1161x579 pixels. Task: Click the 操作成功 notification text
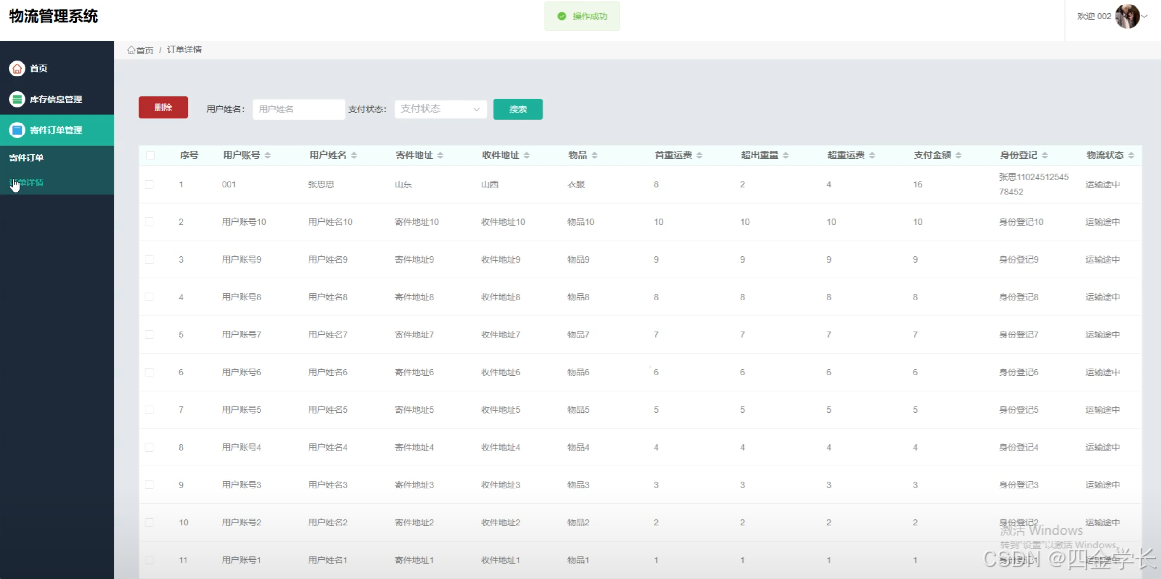pos(589,16)
